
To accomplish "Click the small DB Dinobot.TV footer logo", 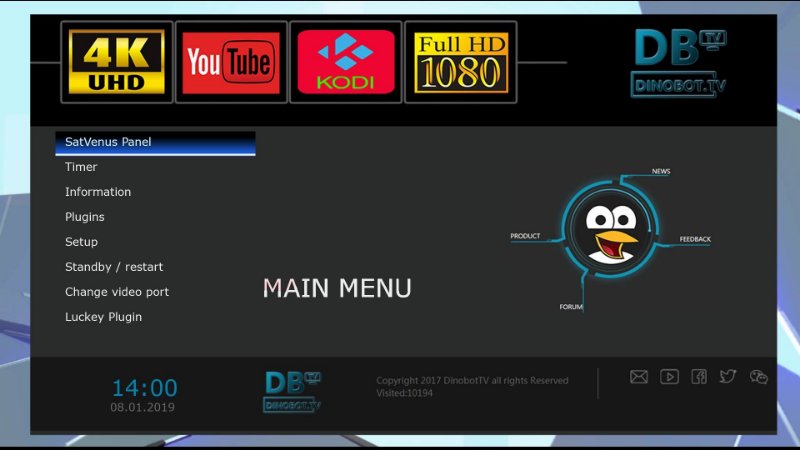I will coord(292,392).
